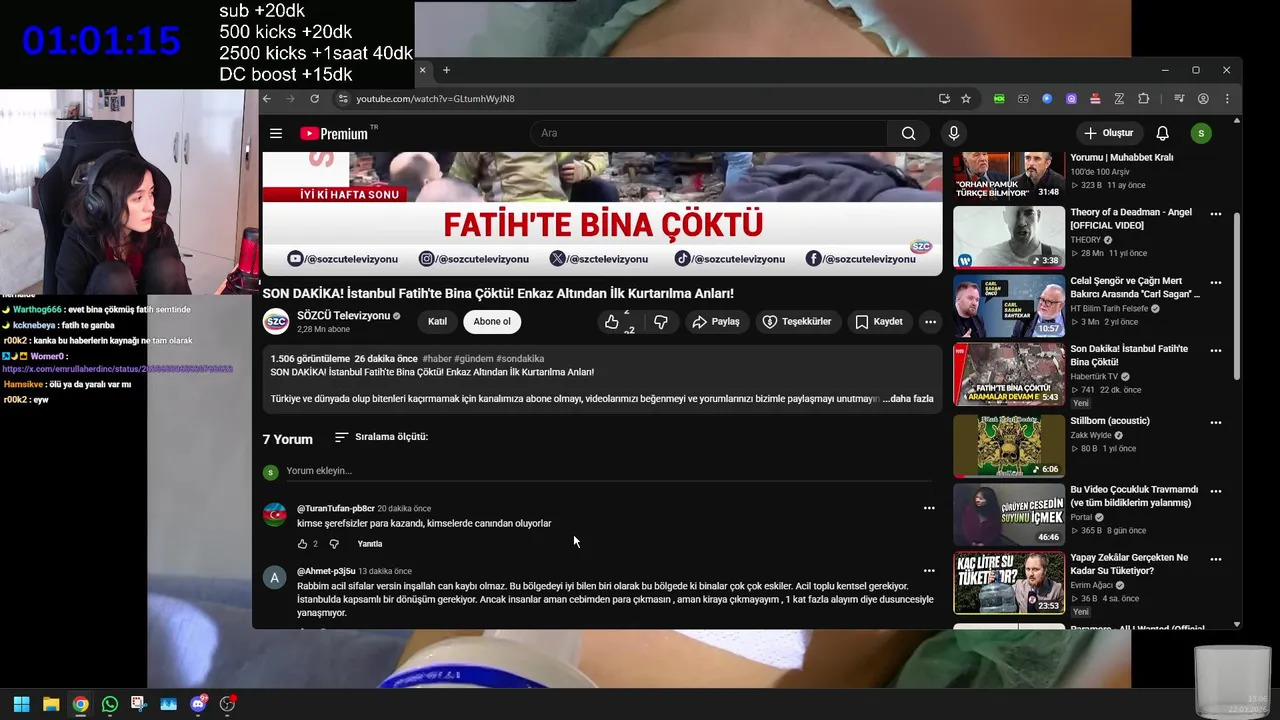Image resolution: width=1280 pixels, height=720 pixels.
Task: Click the Teşekkürler thanks button
Action: (x=797, y=321)
